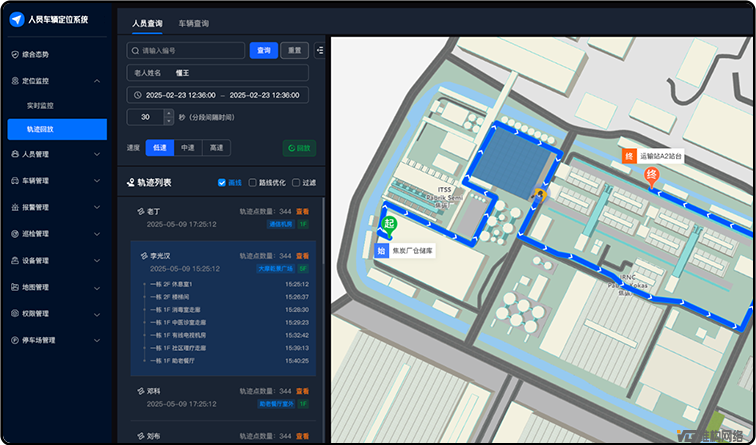Click the blue 查询 button
Image resolution: width=756 pixels, height=445 pixels.
pos(263,50)
